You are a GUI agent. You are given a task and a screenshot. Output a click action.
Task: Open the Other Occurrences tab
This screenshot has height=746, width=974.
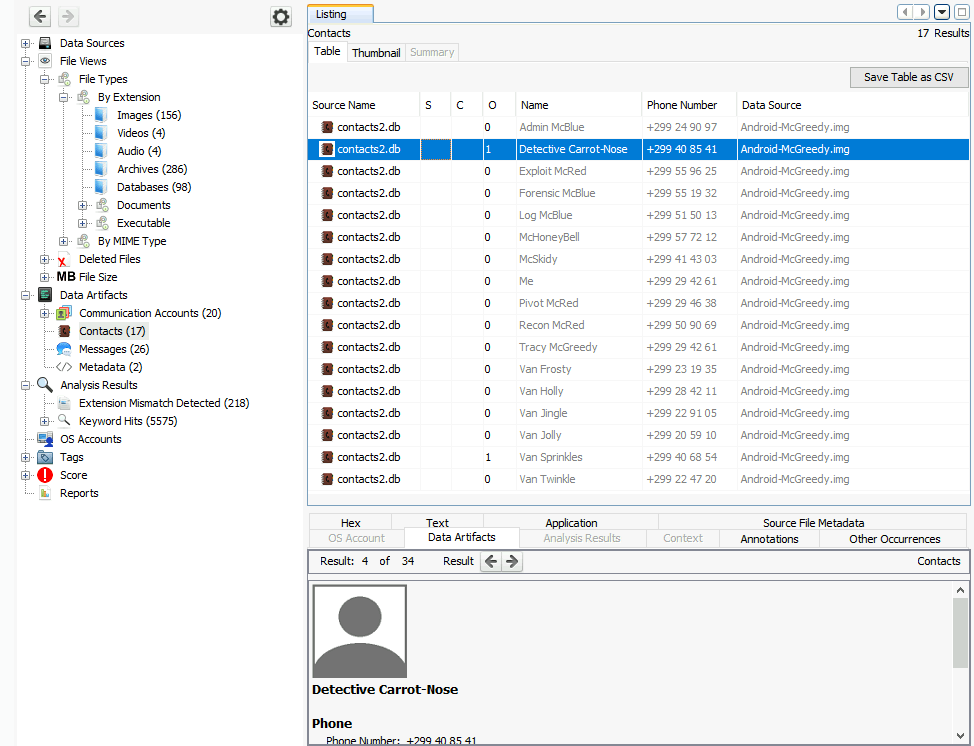(894, 539)
